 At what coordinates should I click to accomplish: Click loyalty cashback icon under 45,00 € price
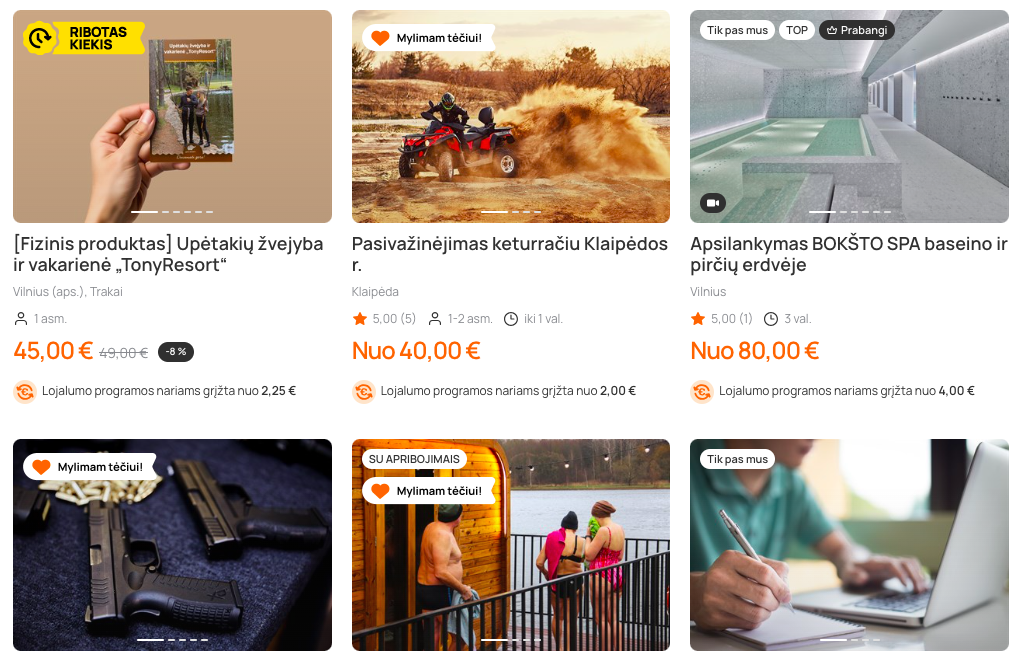[x=25, y=392]
